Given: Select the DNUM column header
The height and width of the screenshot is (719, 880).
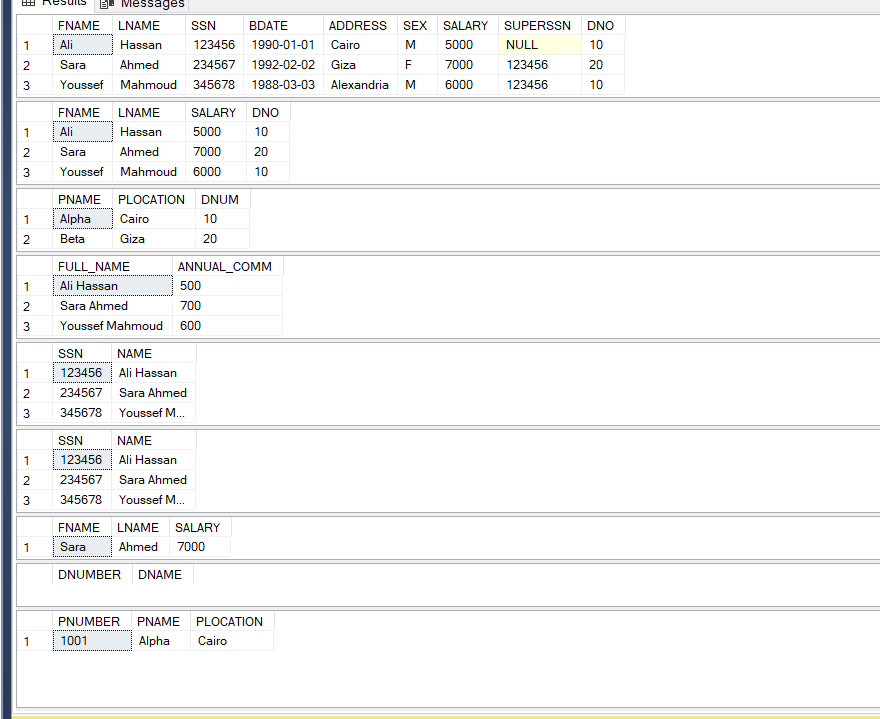Looking at the screenshot, I should [220, 199].
